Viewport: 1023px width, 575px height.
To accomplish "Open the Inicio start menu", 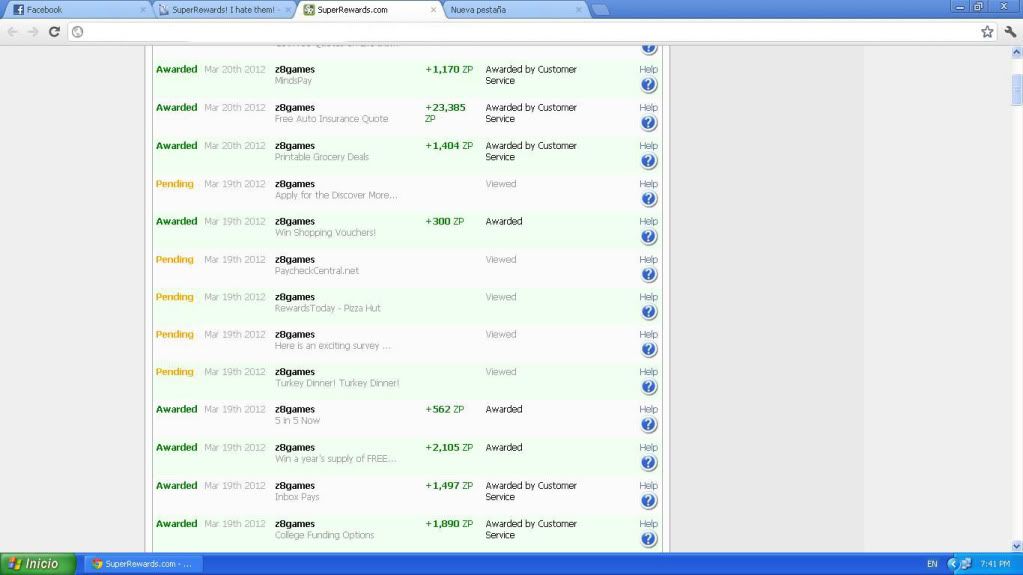I will point(37,564).
